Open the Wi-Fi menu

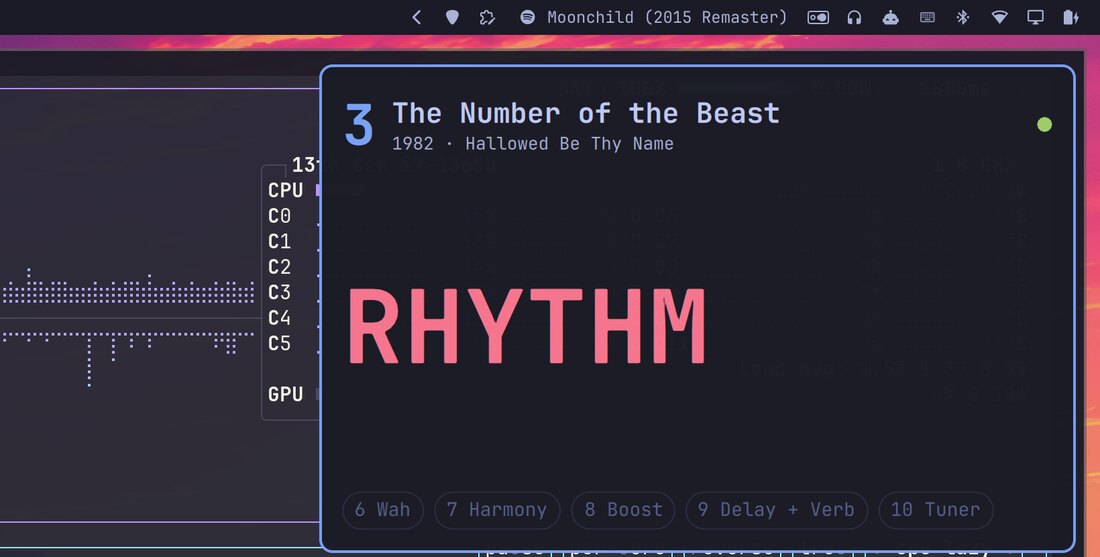[x=1000, y=18]
